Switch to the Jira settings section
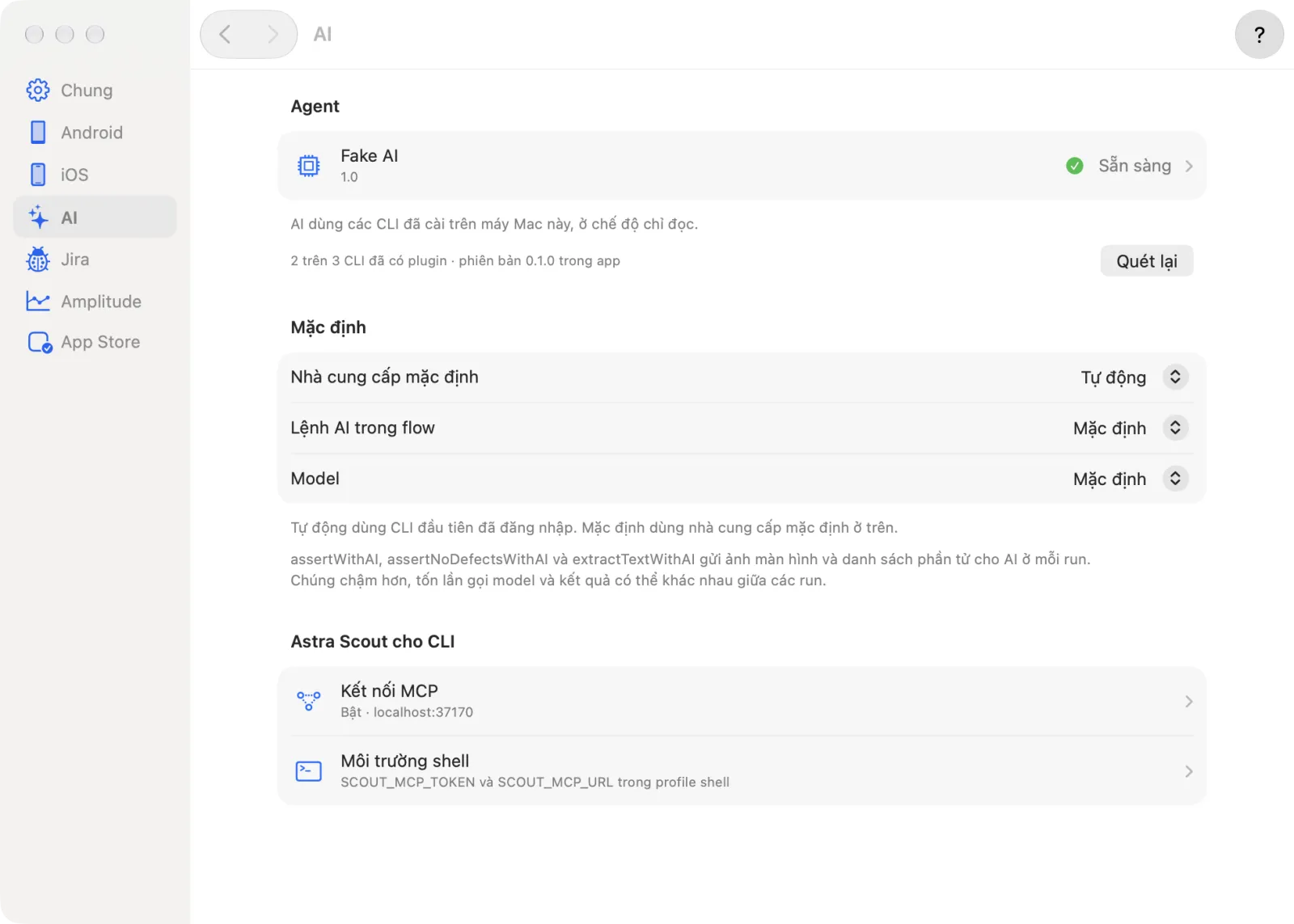The height and width of the screenshot is (924, 1294). [95, 259]
